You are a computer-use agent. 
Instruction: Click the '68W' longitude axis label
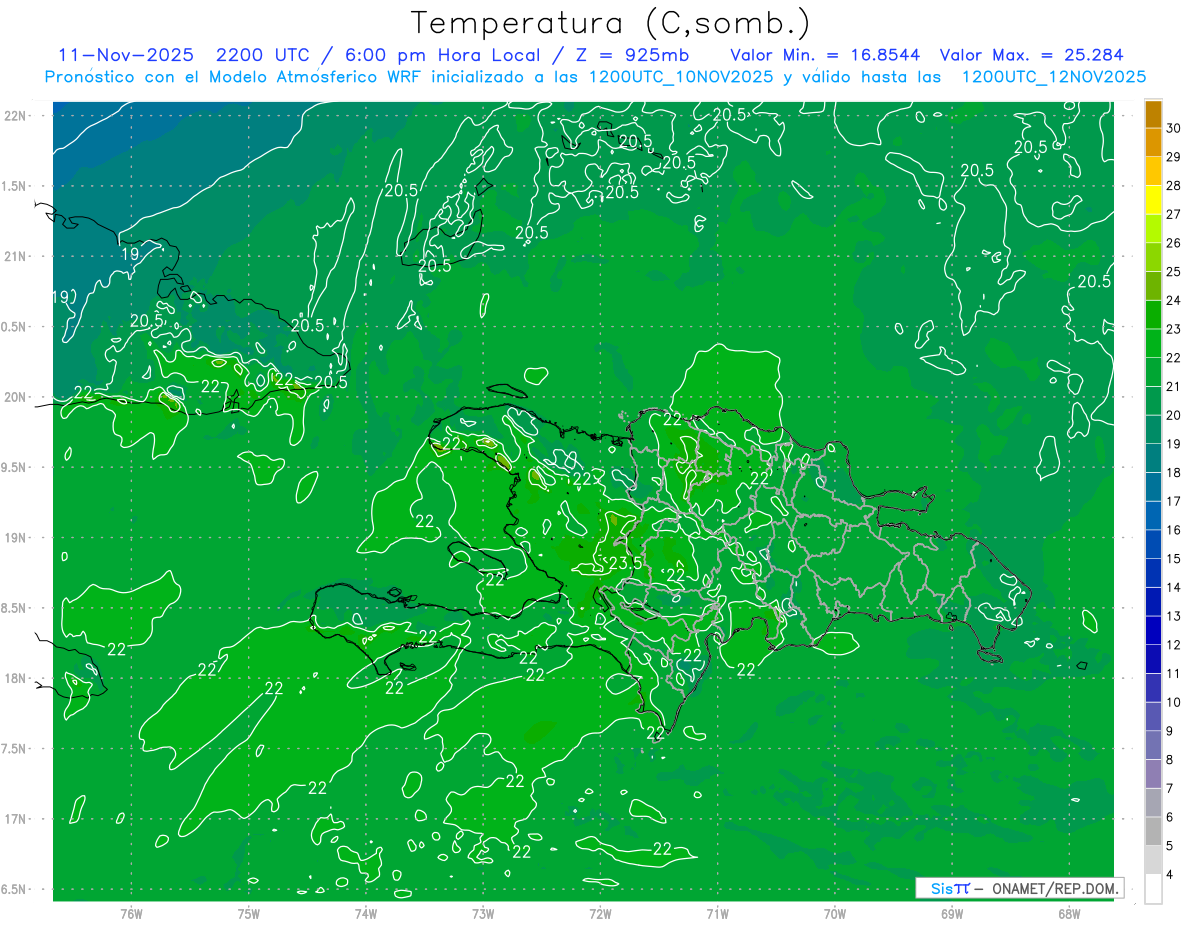(x=1069, y=913)
